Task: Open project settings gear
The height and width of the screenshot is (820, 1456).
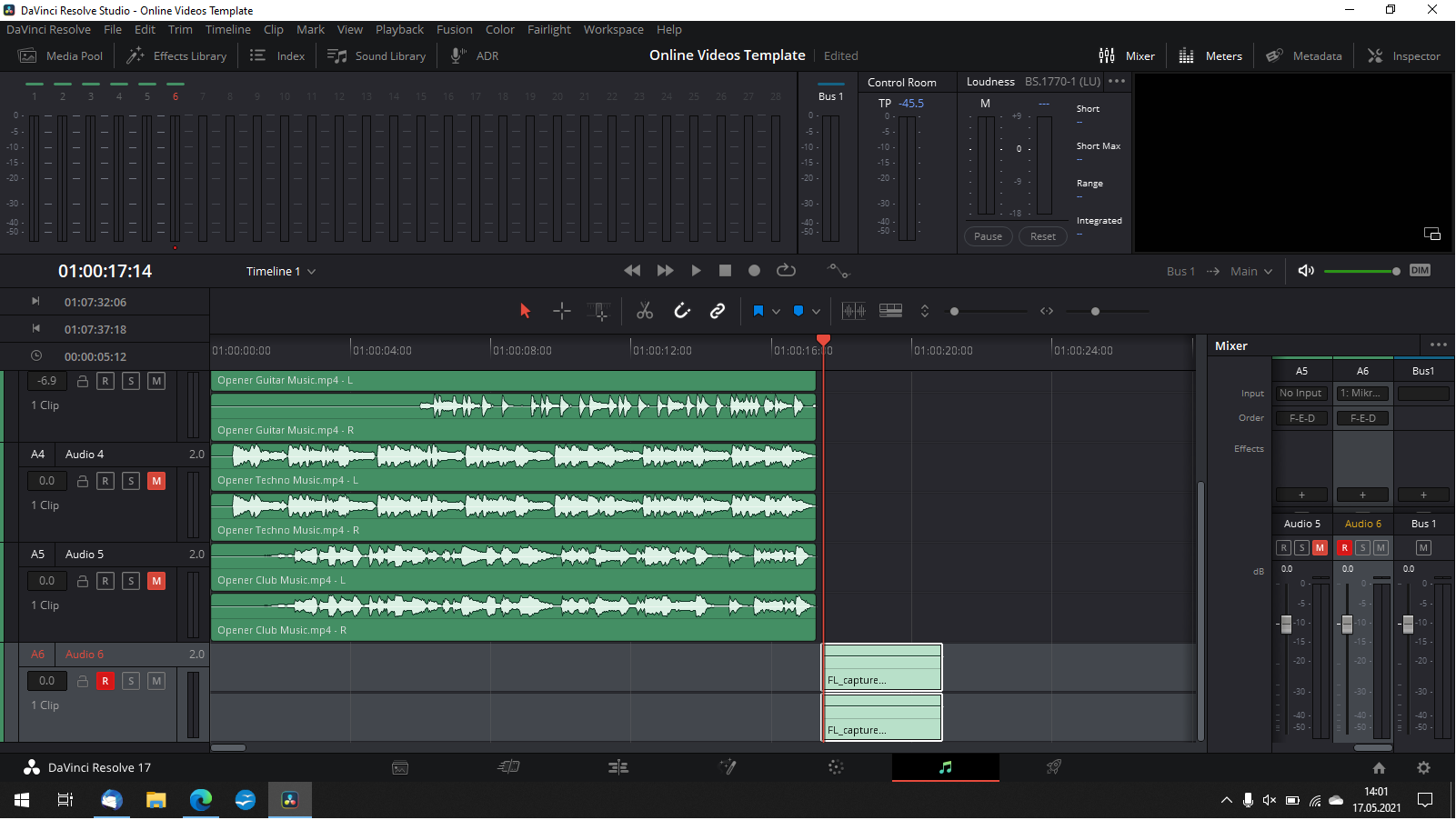Action: 1424,768
